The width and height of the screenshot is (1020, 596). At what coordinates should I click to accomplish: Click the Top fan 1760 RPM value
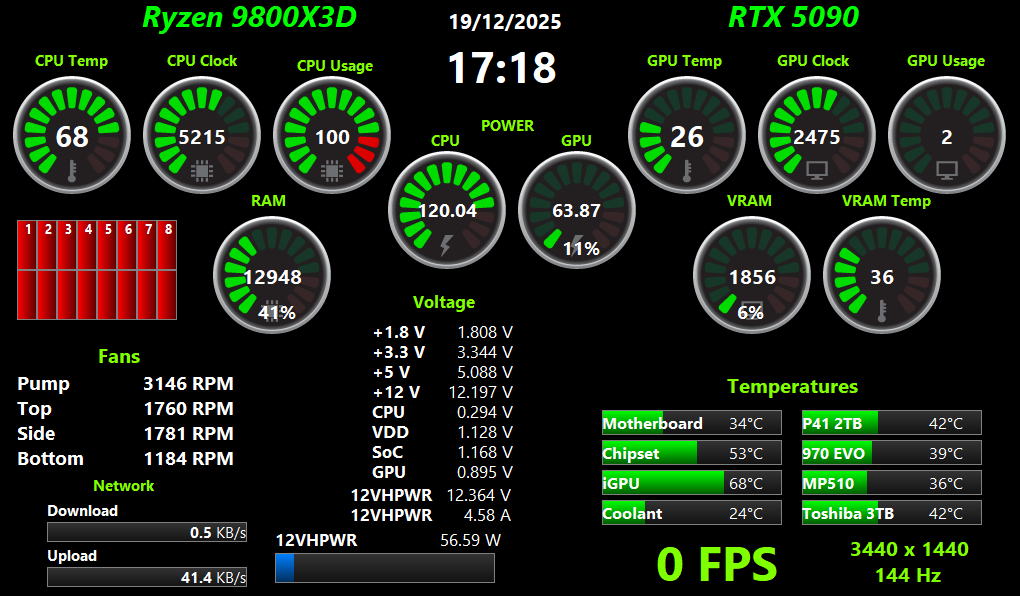coord(189,409)
